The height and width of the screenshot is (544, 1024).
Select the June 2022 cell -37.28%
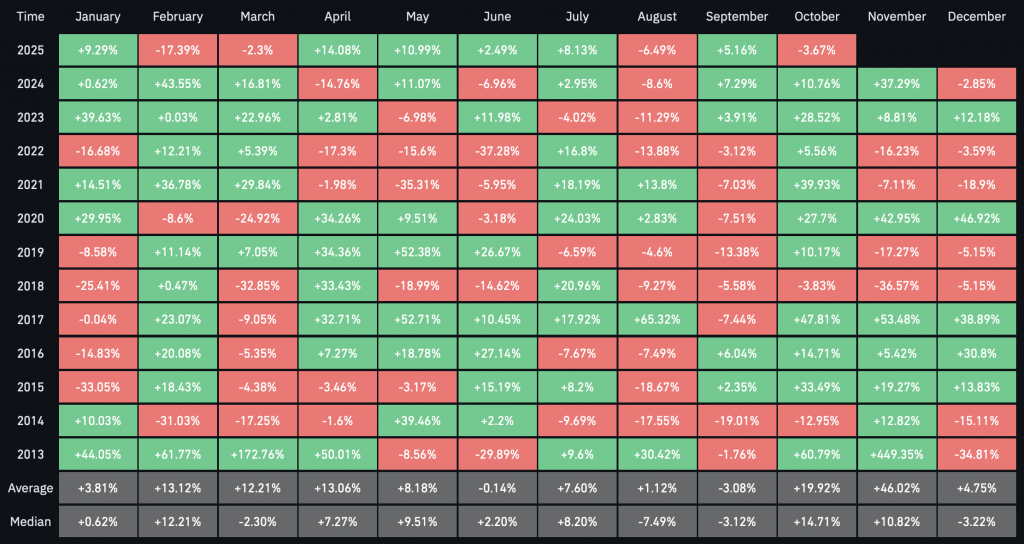point(497,150)
